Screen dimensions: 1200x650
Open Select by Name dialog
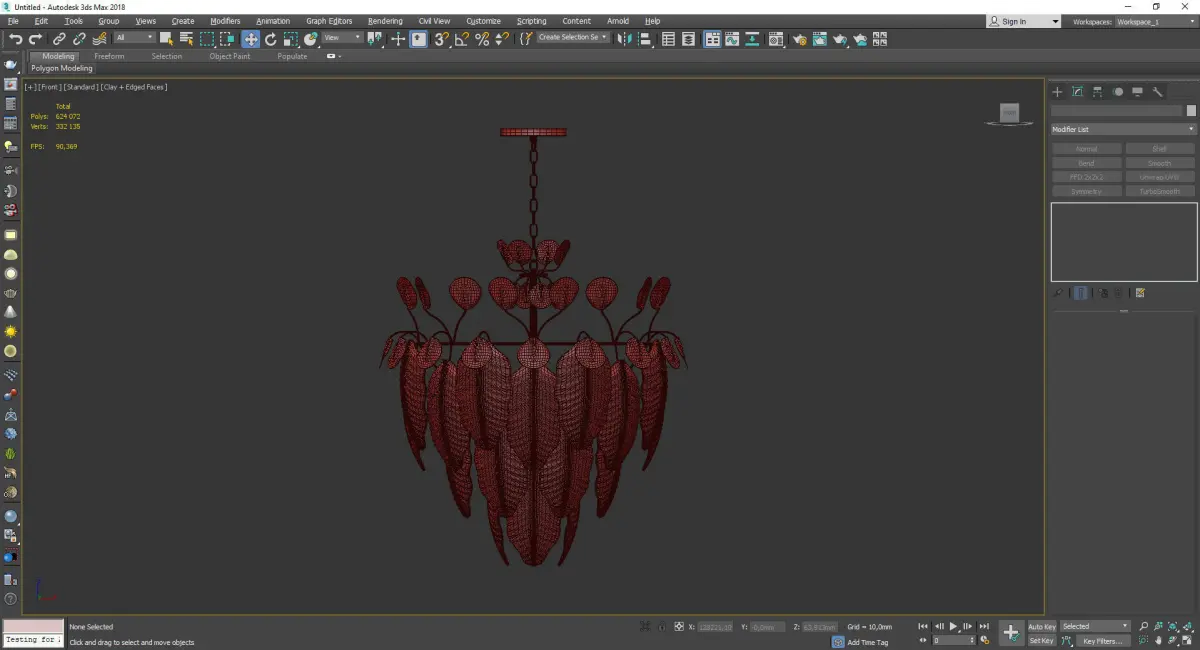point(186,39)
